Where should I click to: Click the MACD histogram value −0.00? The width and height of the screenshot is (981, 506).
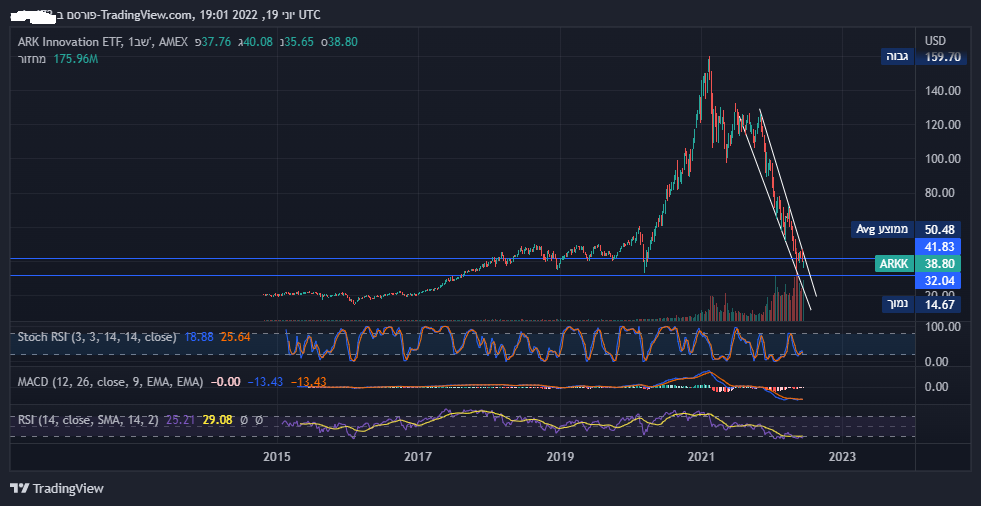pos(226,382)
